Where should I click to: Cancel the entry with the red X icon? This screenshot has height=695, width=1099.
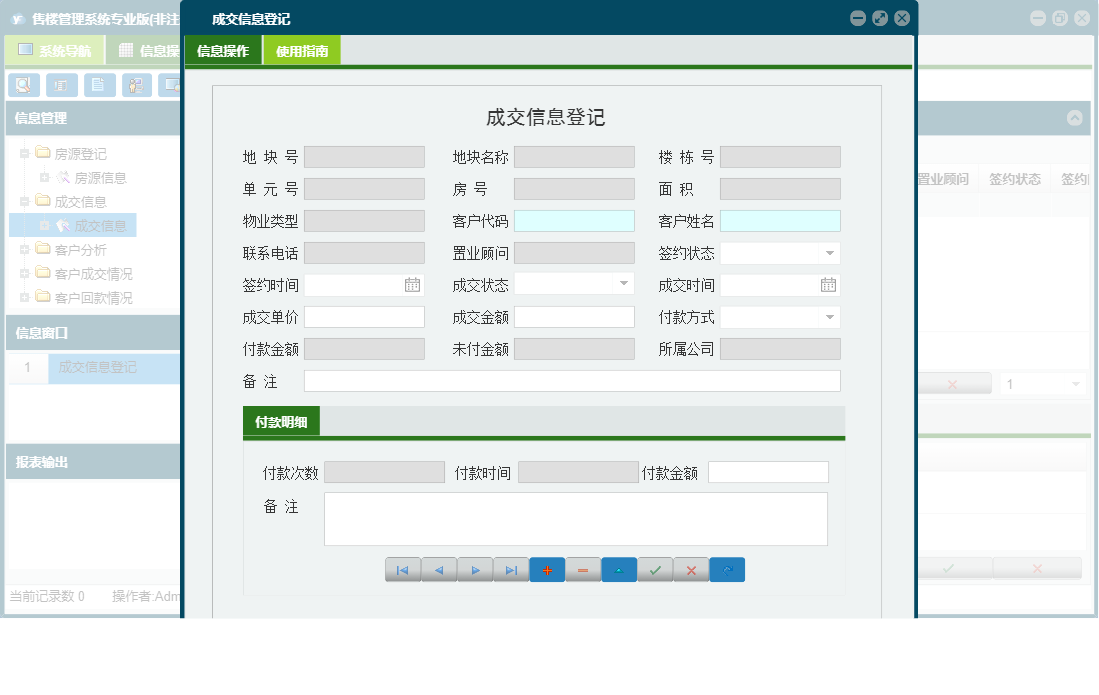[x=691, y=569]
